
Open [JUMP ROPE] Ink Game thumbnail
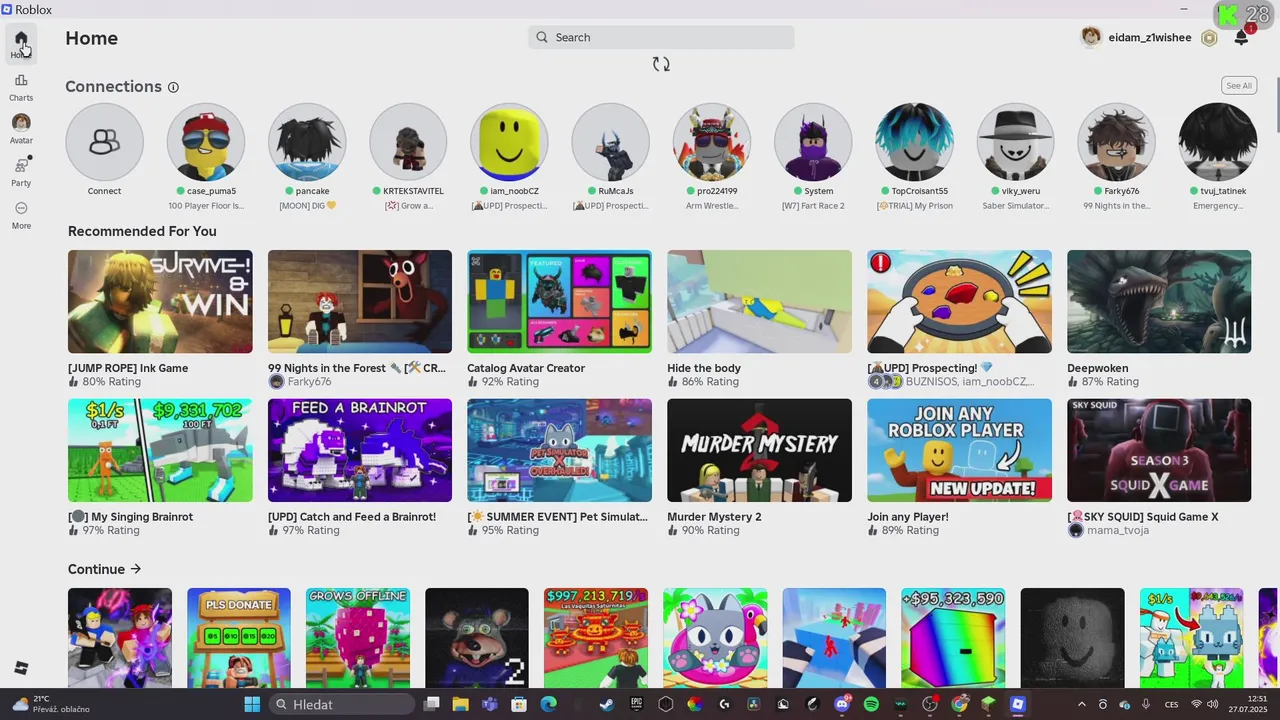[160, 301]
